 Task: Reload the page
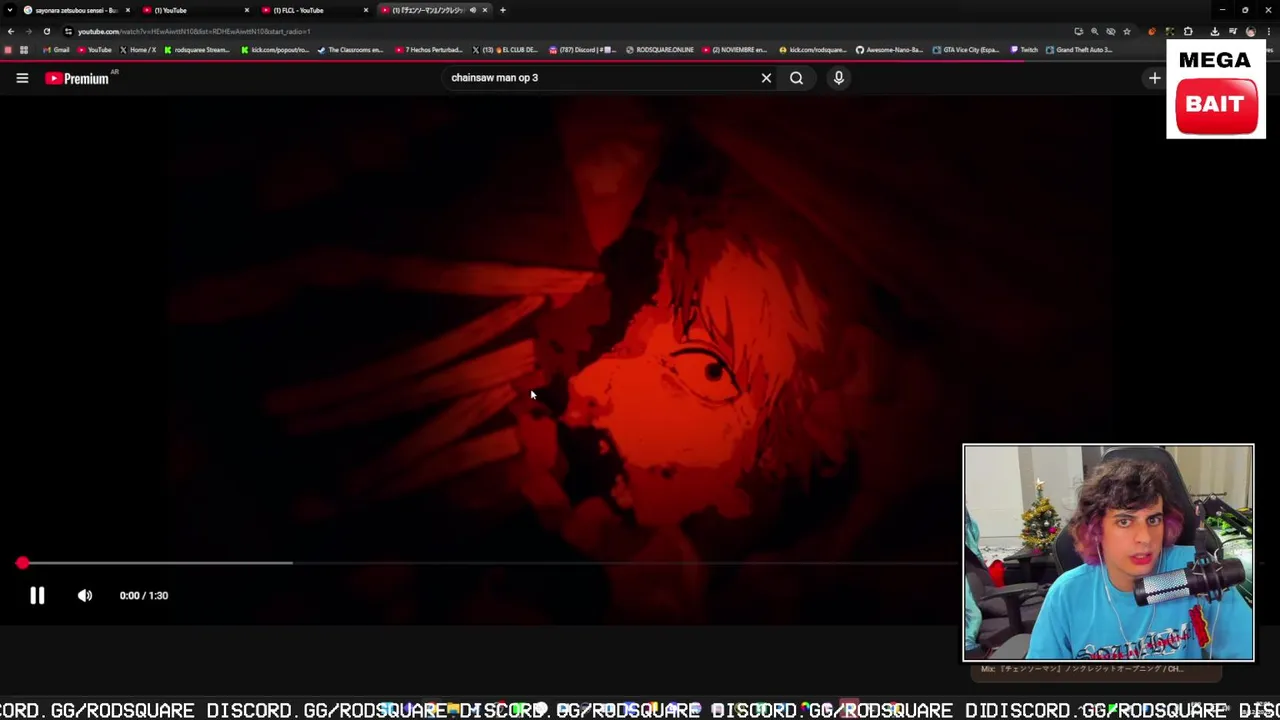pos(46,31)
